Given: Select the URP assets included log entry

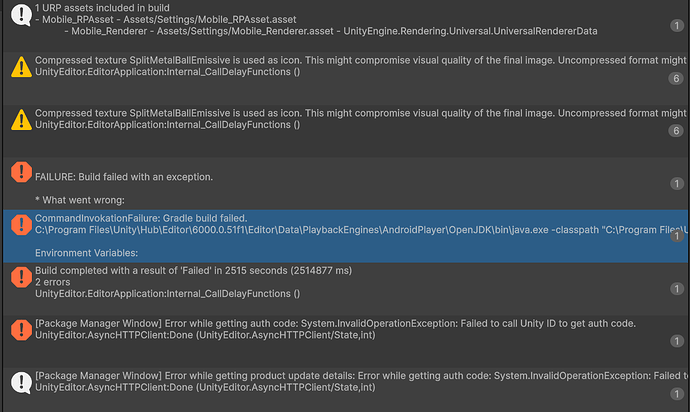Looking at the screenshot, I should point(300,20).
